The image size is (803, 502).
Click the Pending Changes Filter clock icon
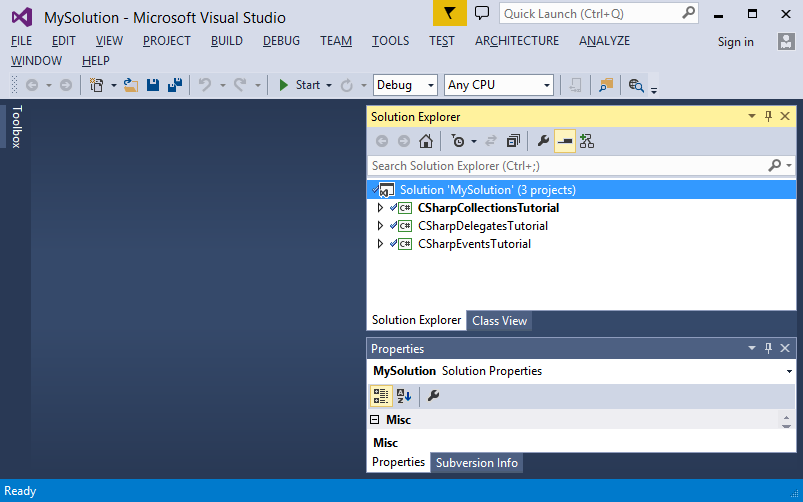458,141
